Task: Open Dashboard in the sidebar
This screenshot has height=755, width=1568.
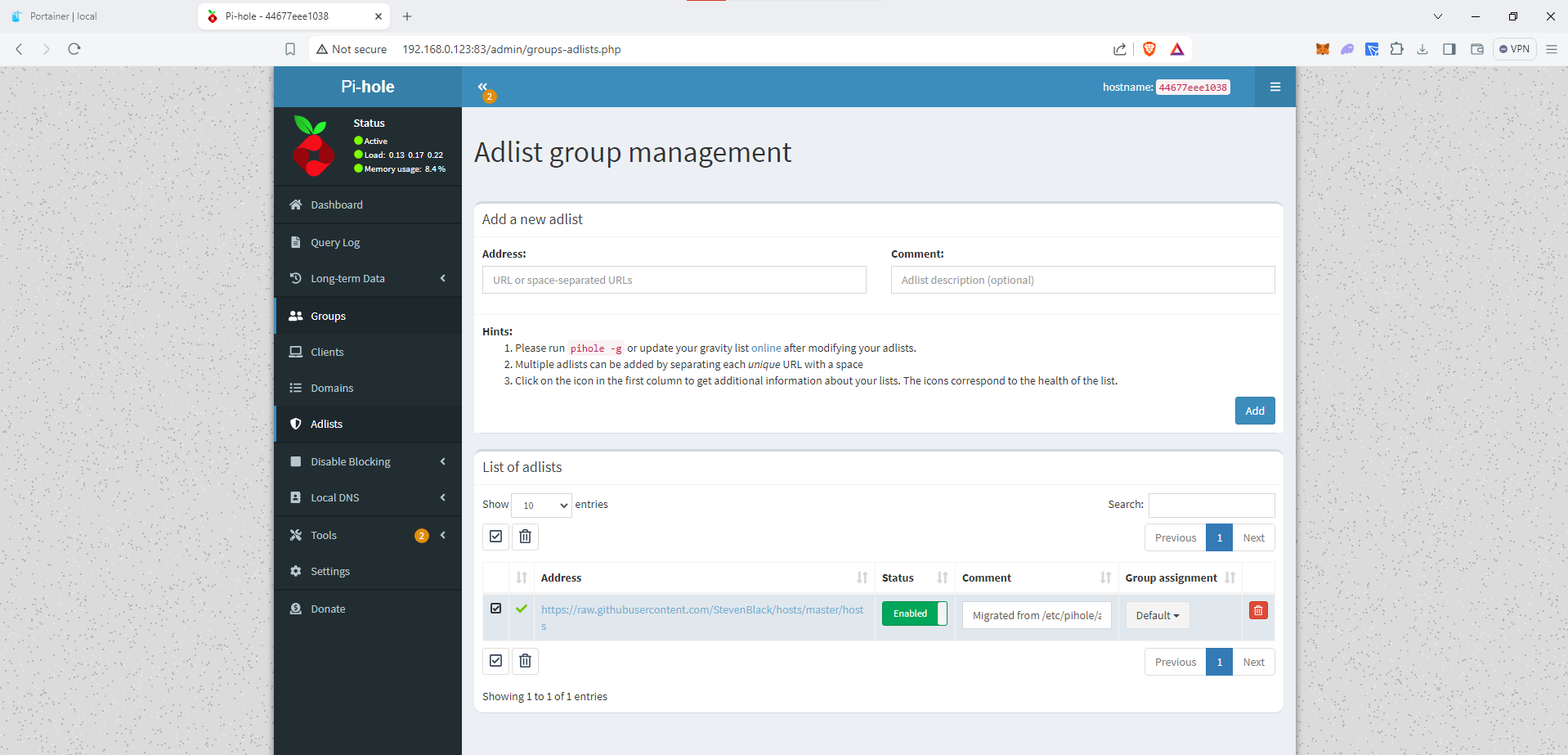Action: coord(368,204)
